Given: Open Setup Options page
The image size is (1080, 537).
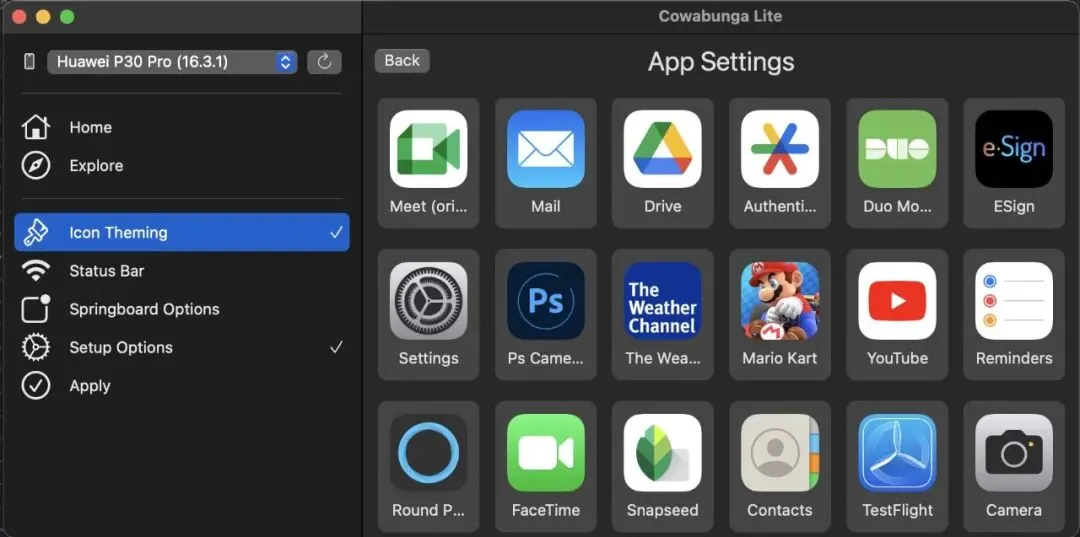Looking at the screenshot, I should click(182, 348).
